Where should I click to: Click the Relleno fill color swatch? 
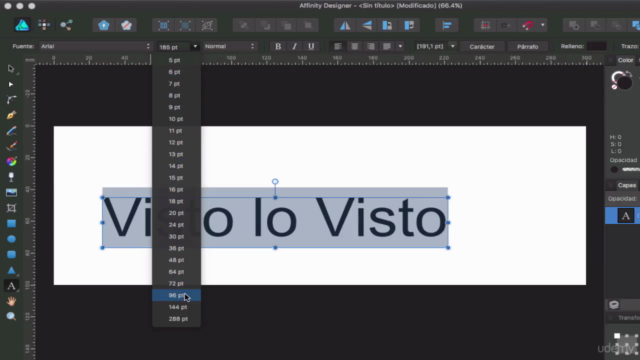(597, 47)
